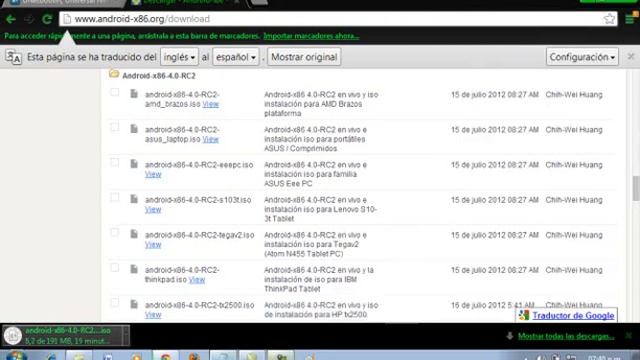Open the source language dropdown 'inglés'
640x360 pixels.
tap(179, 57)
